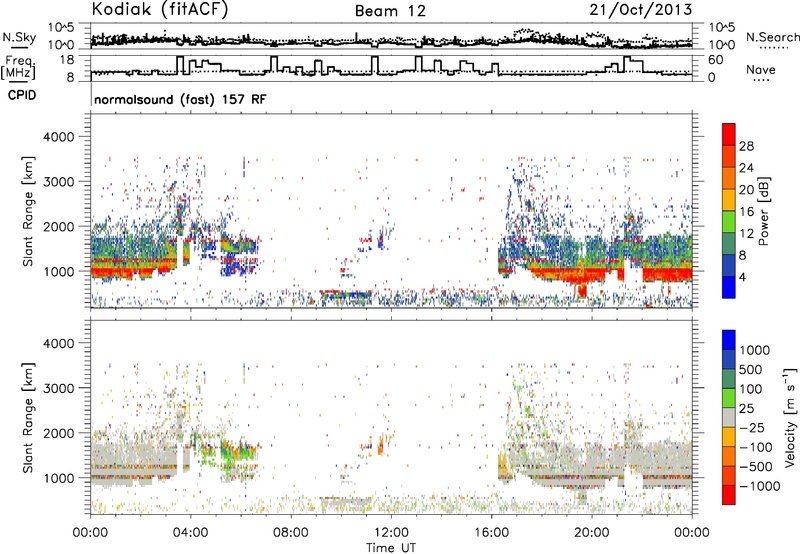Click "4000" tick on the power panel axis
The height and width of the screenshot is (554, 800).
point(58,137)
